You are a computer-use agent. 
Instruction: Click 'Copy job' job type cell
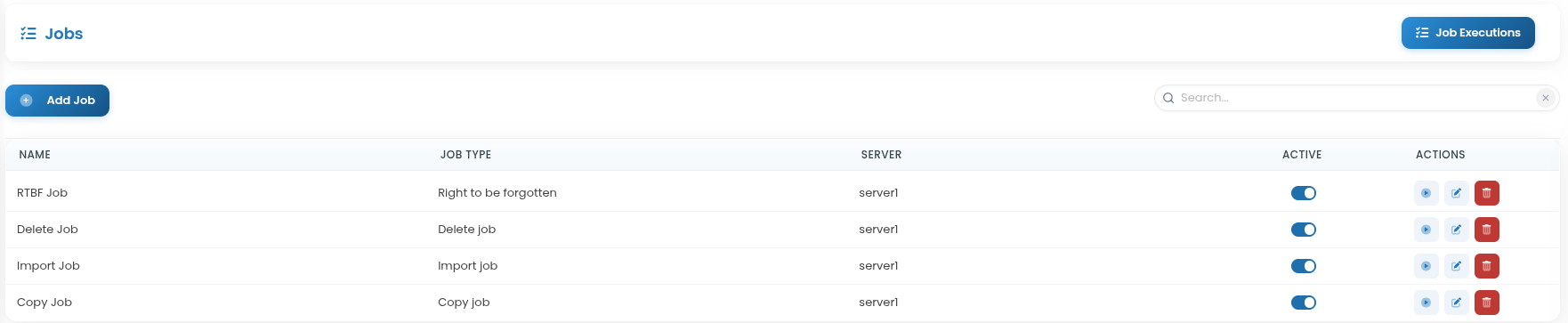(464, 303)
